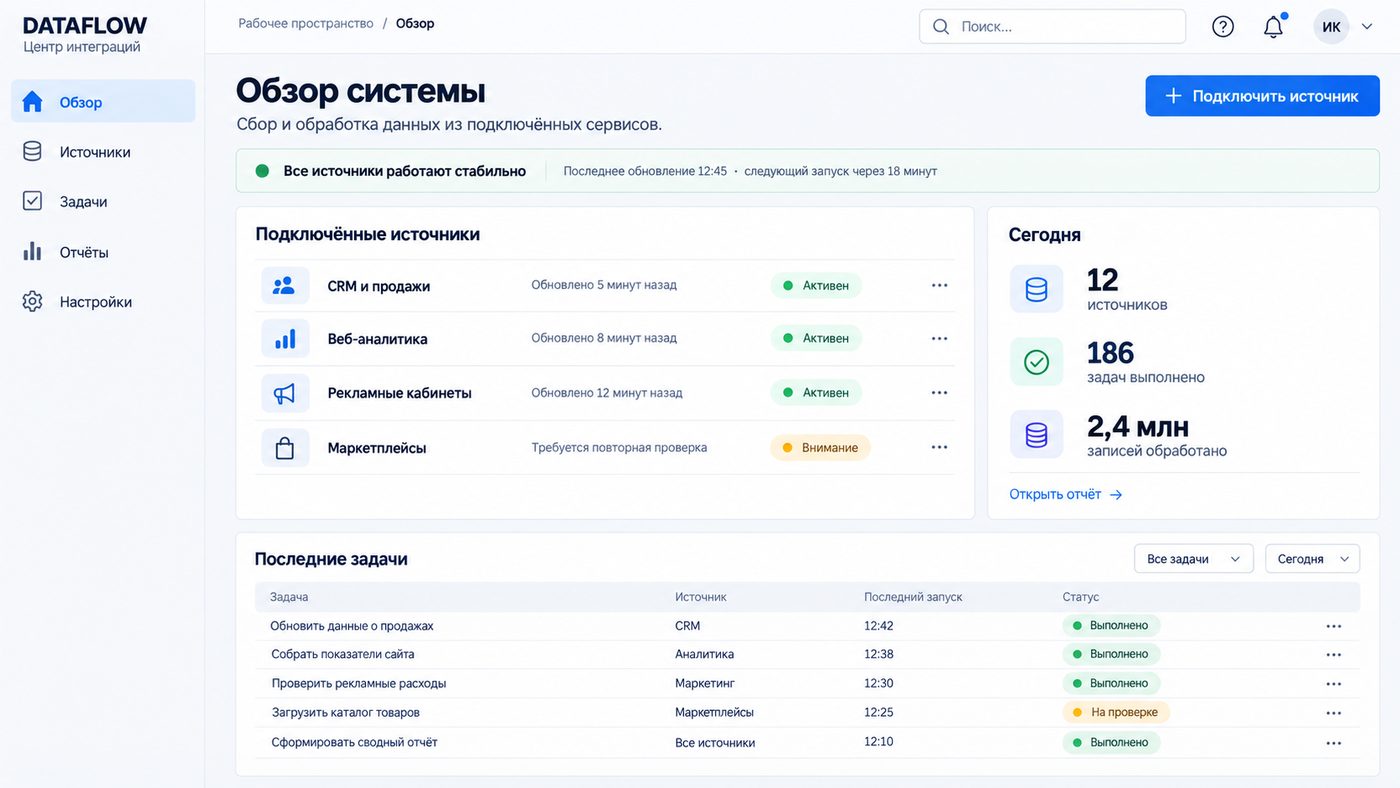Click the 12:42 launch time
Image resolution: width=1400 pixels, height=788 pixels.
tap(879, 626)
